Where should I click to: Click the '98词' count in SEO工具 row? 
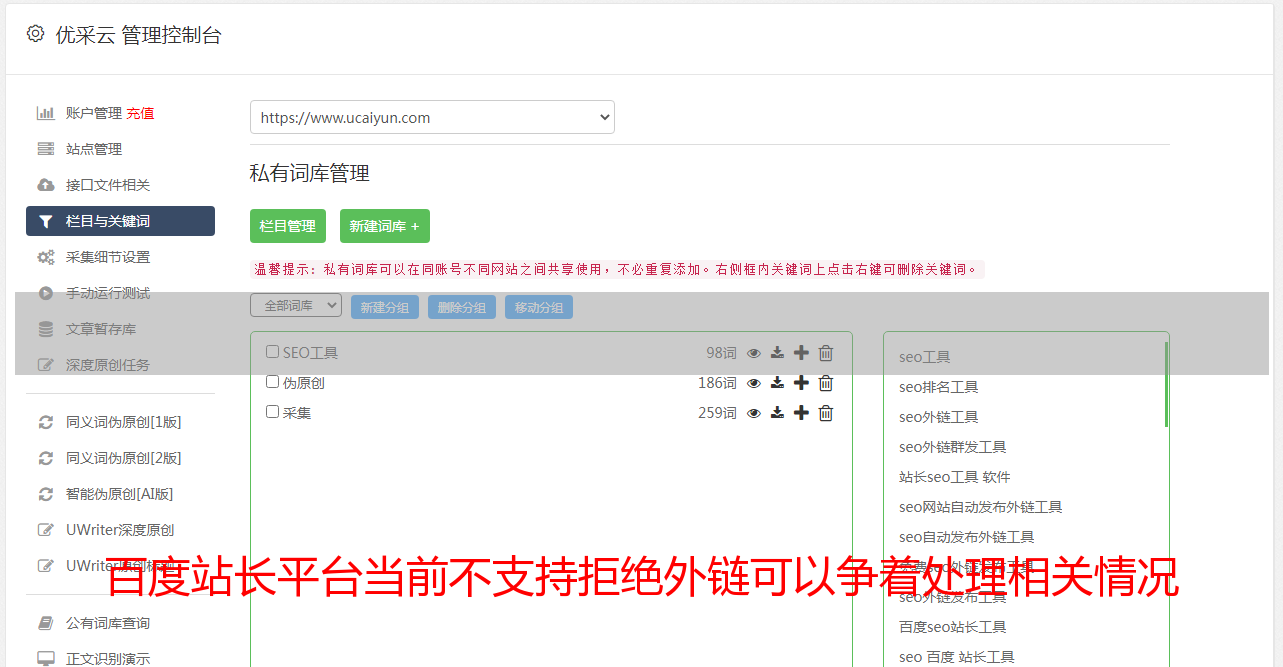[721, 353]
